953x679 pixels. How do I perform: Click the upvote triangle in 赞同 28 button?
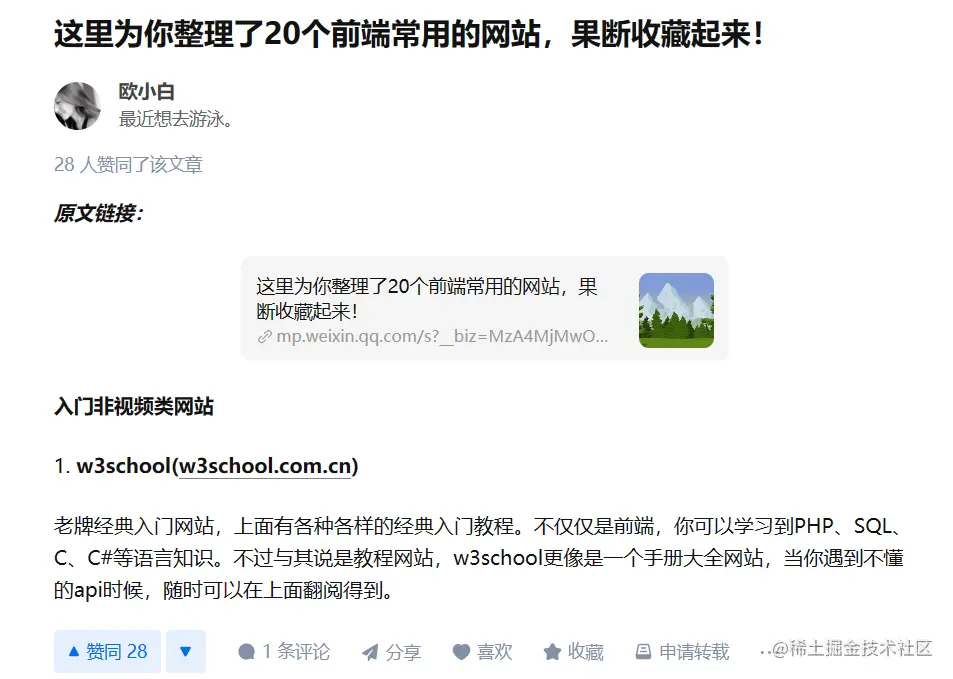point(74,652)
